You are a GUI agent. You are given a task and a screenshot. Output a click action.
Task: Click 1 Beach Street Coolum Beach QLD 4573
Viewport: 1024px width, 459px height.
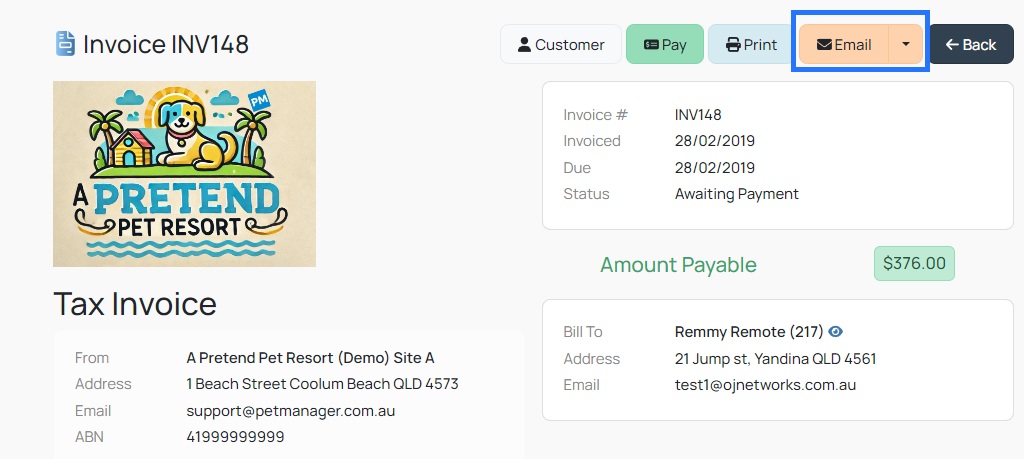[322, 384]
